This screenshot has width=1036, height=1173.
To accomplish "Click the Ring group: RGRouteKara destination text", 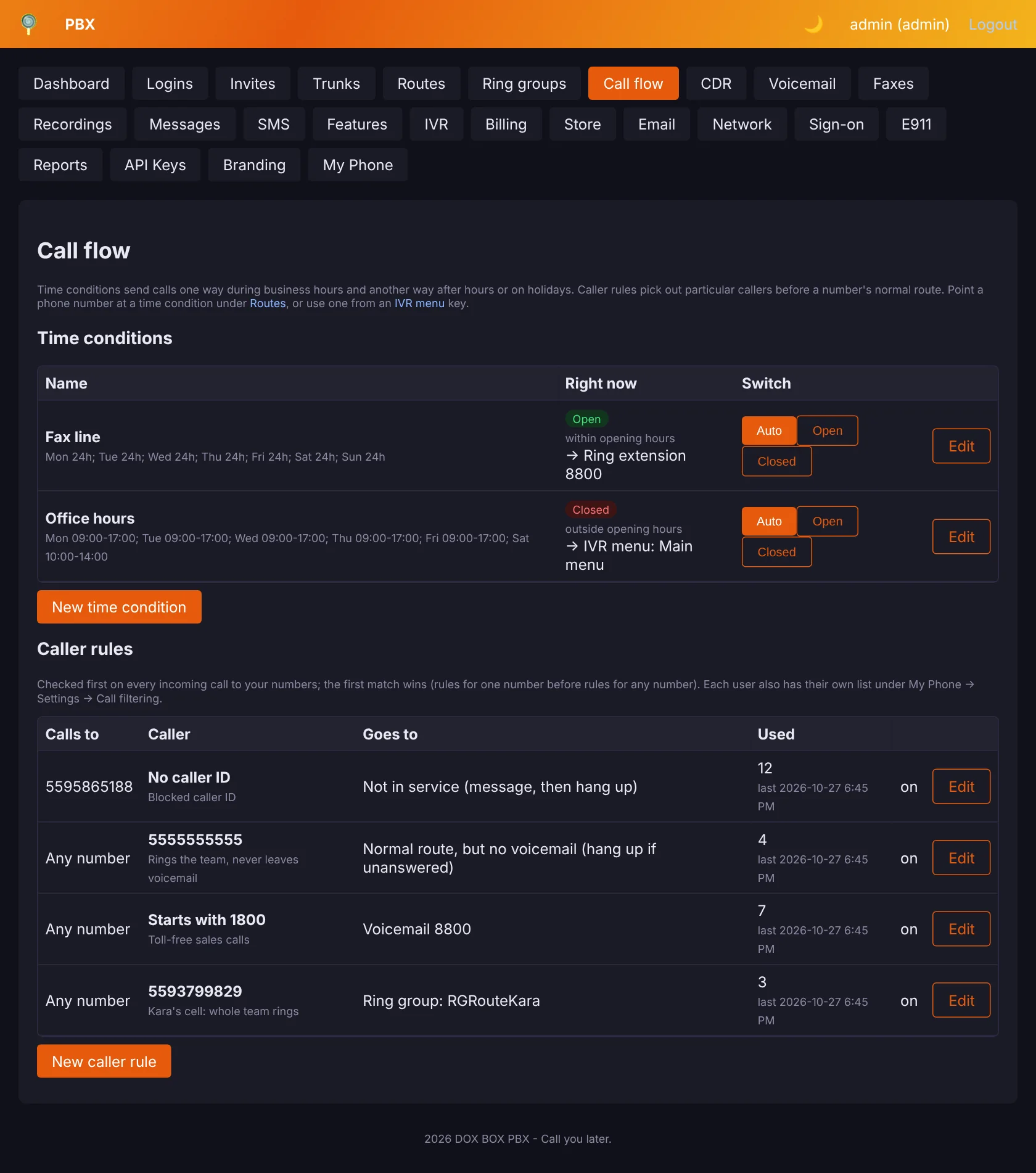I will click(x=451, y=1000).
